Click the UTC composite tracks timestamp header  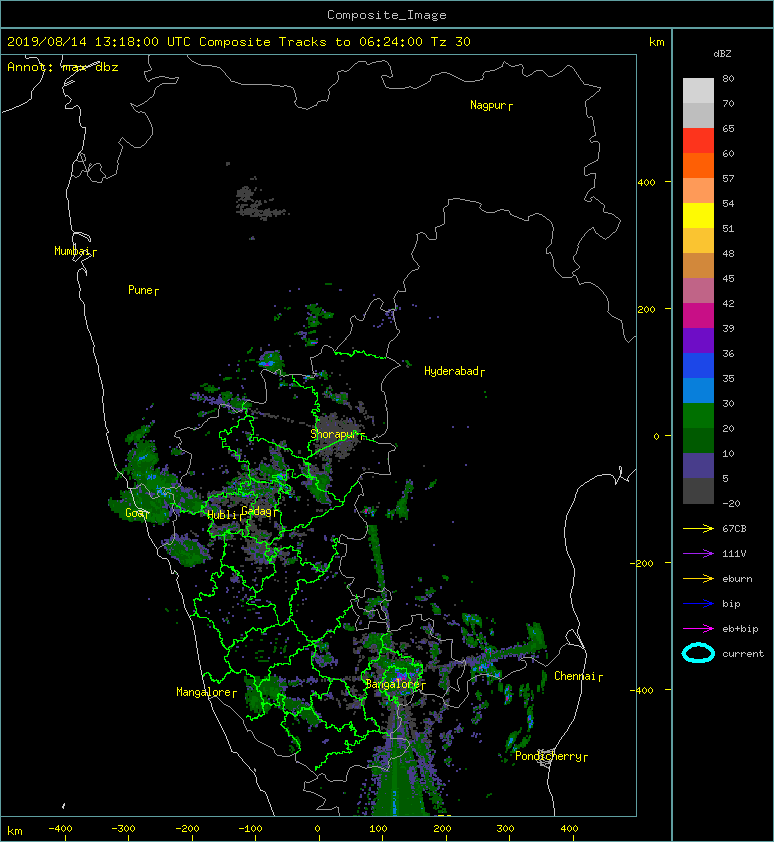[239, 42]
